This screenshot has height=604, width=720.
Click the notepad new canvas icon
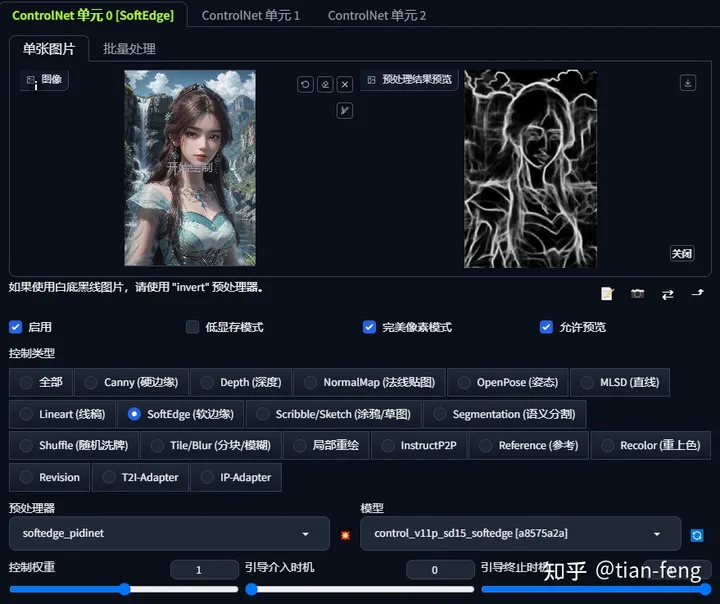[x=607, y=294]
